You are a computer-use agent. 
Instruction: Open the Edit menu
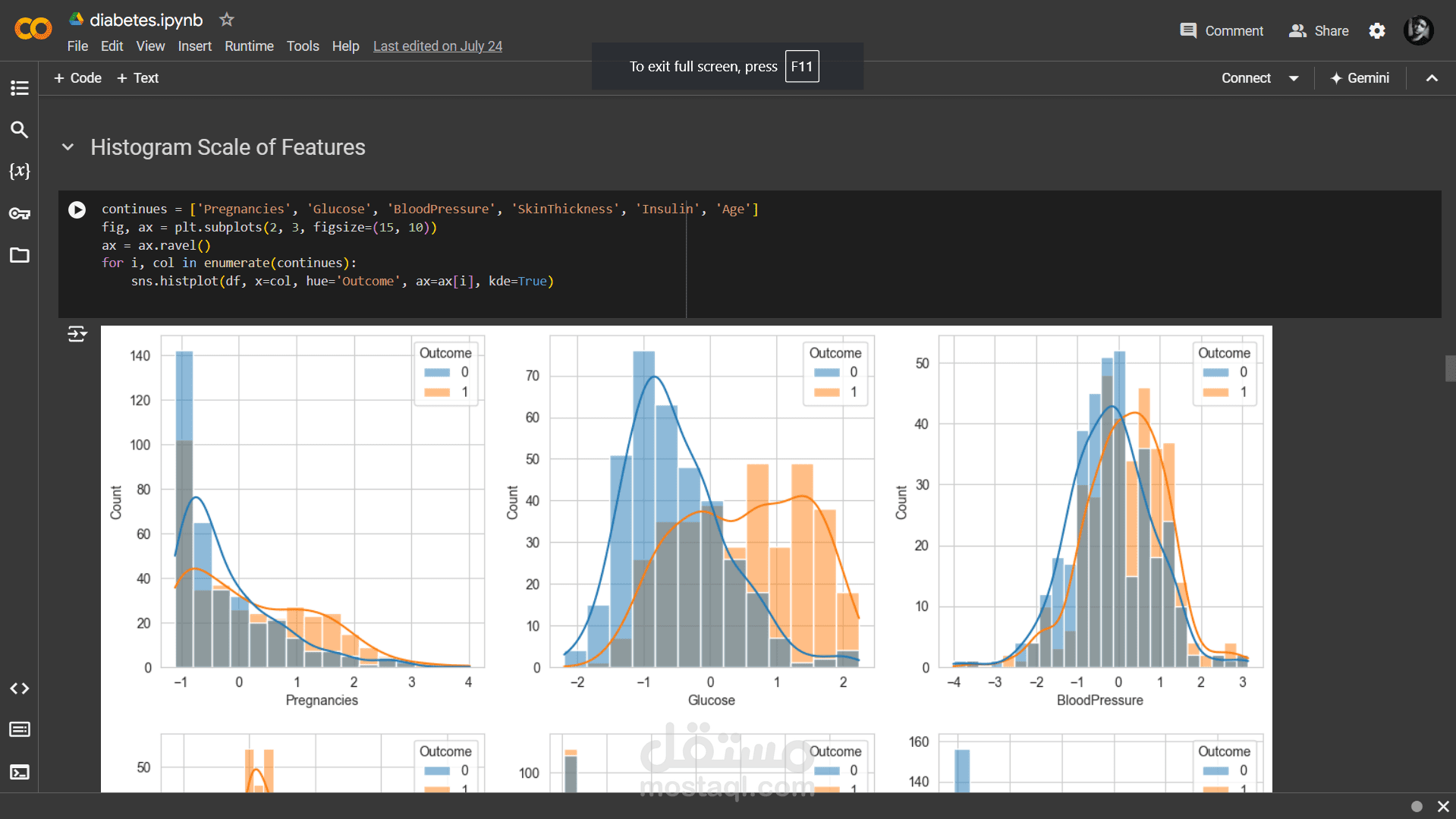pos(112,46)
